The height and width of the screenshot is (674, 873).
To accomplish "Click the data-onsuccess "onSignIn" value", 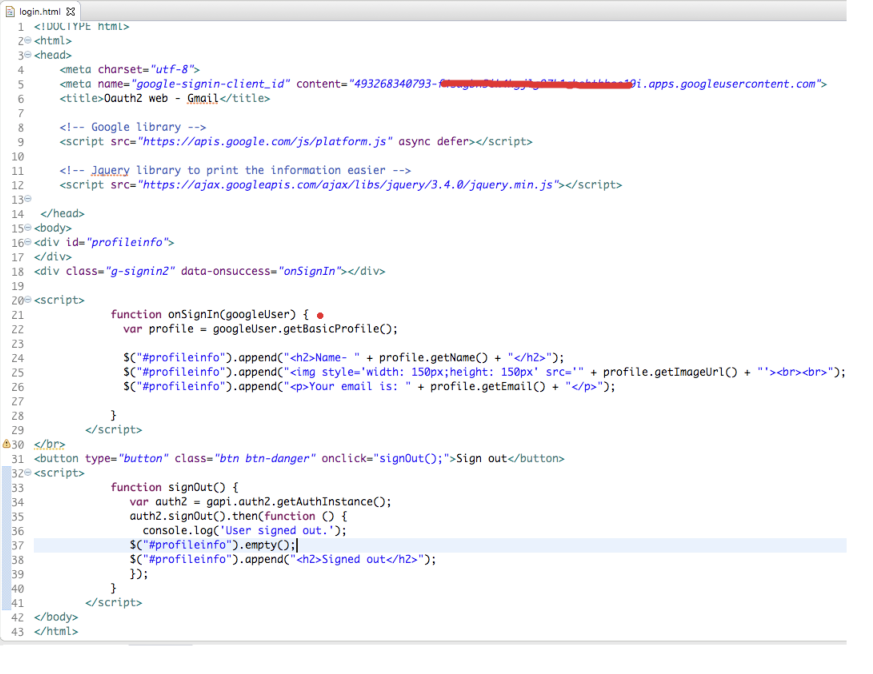I will (x=310, y=271).
